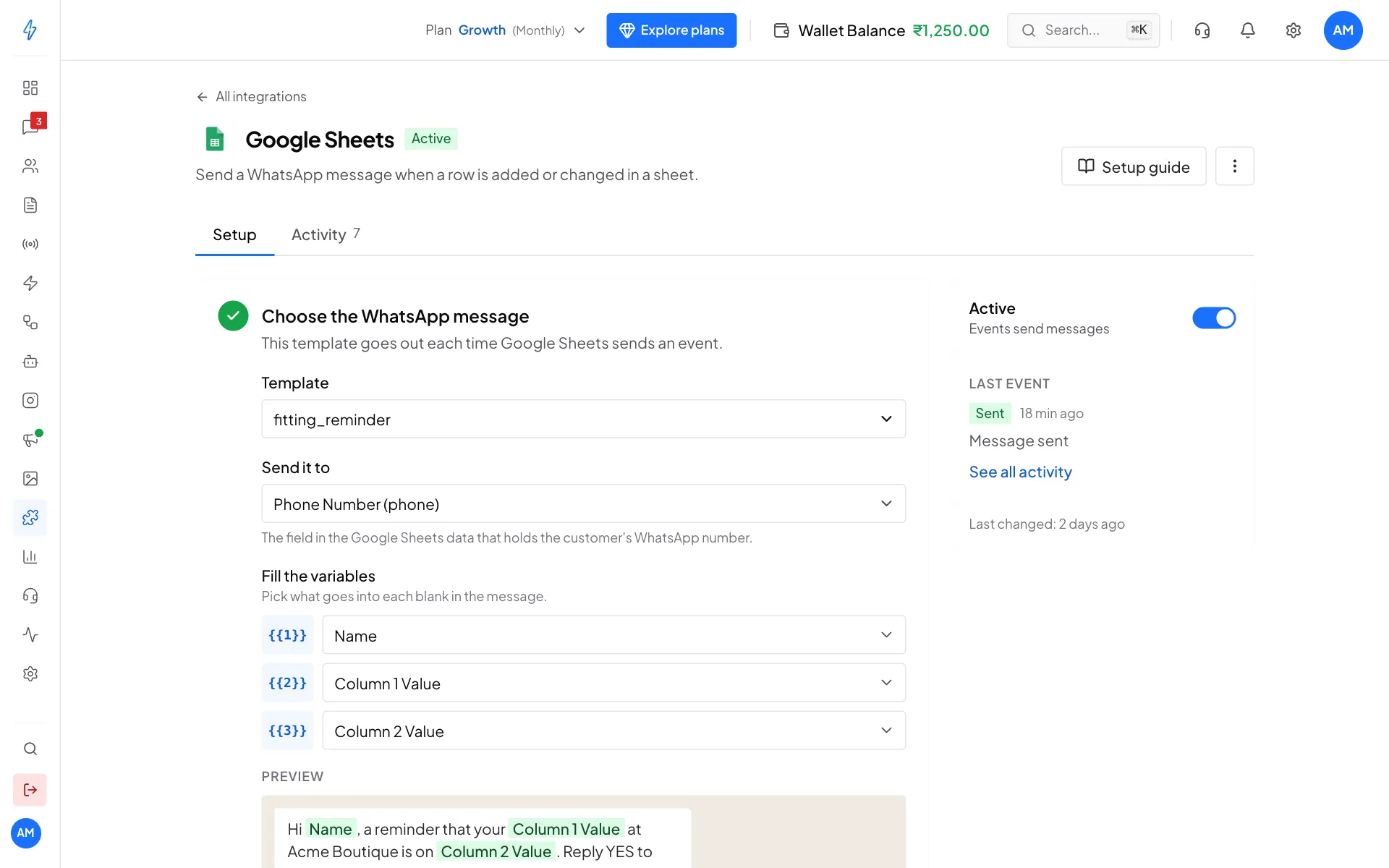Click the red logout icon in sidebar
The height and width of the screenshot is (868, 1389).
(x=30, y=789)
